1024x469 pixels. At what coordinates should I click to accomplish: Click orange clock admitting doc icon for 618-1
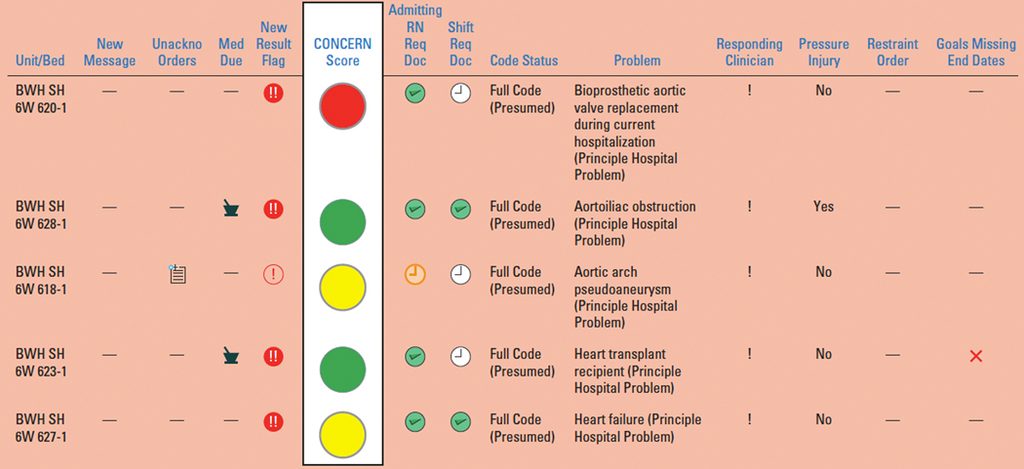415,274
